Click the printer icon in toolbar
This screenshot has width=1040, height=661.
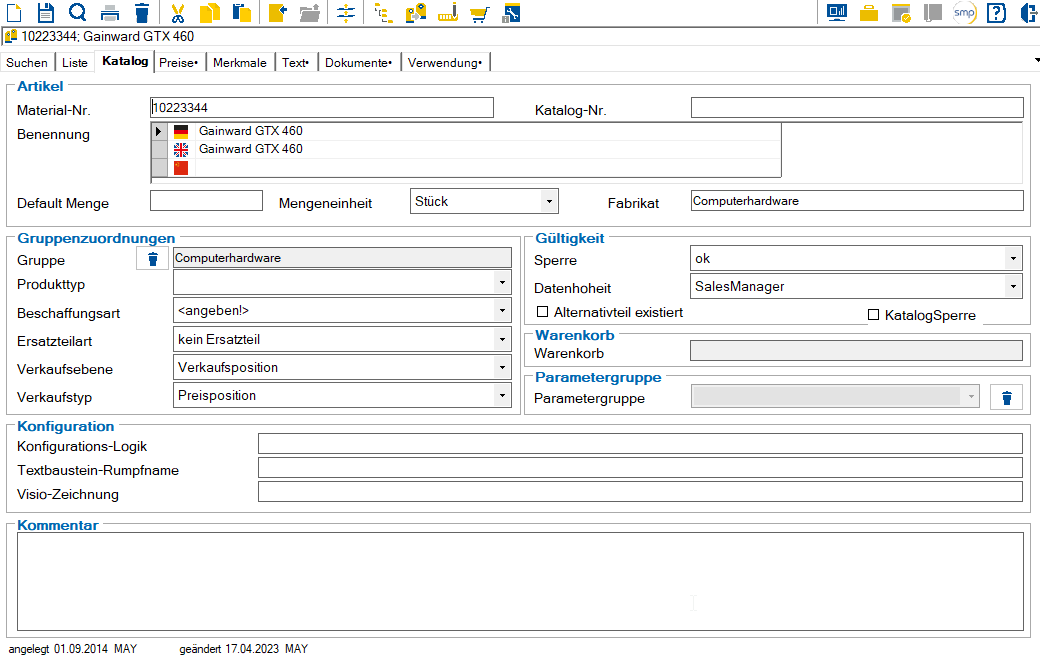click(x=110, y=13)
